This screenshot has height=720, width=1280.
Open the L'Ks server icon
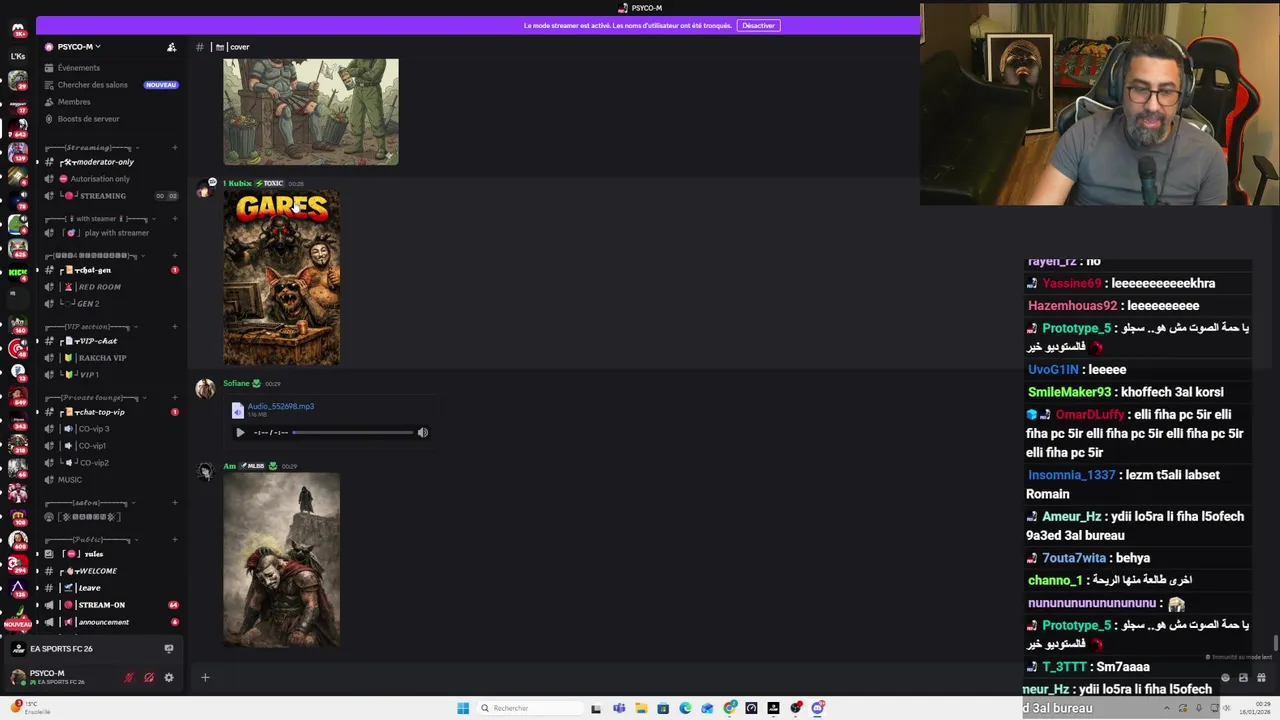click(18, 57)
